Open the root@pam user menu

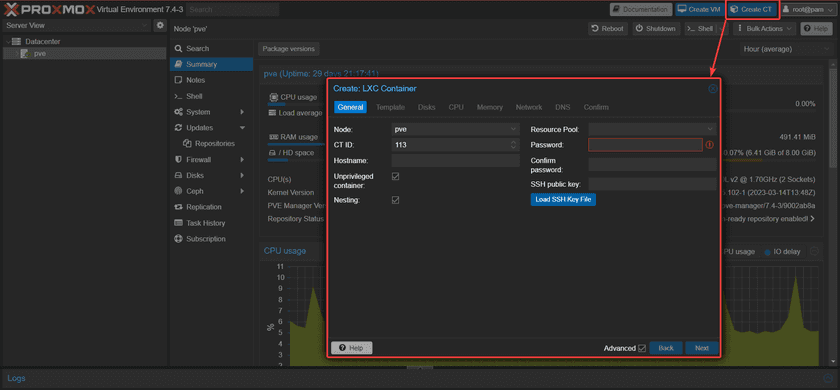[809, 10]
